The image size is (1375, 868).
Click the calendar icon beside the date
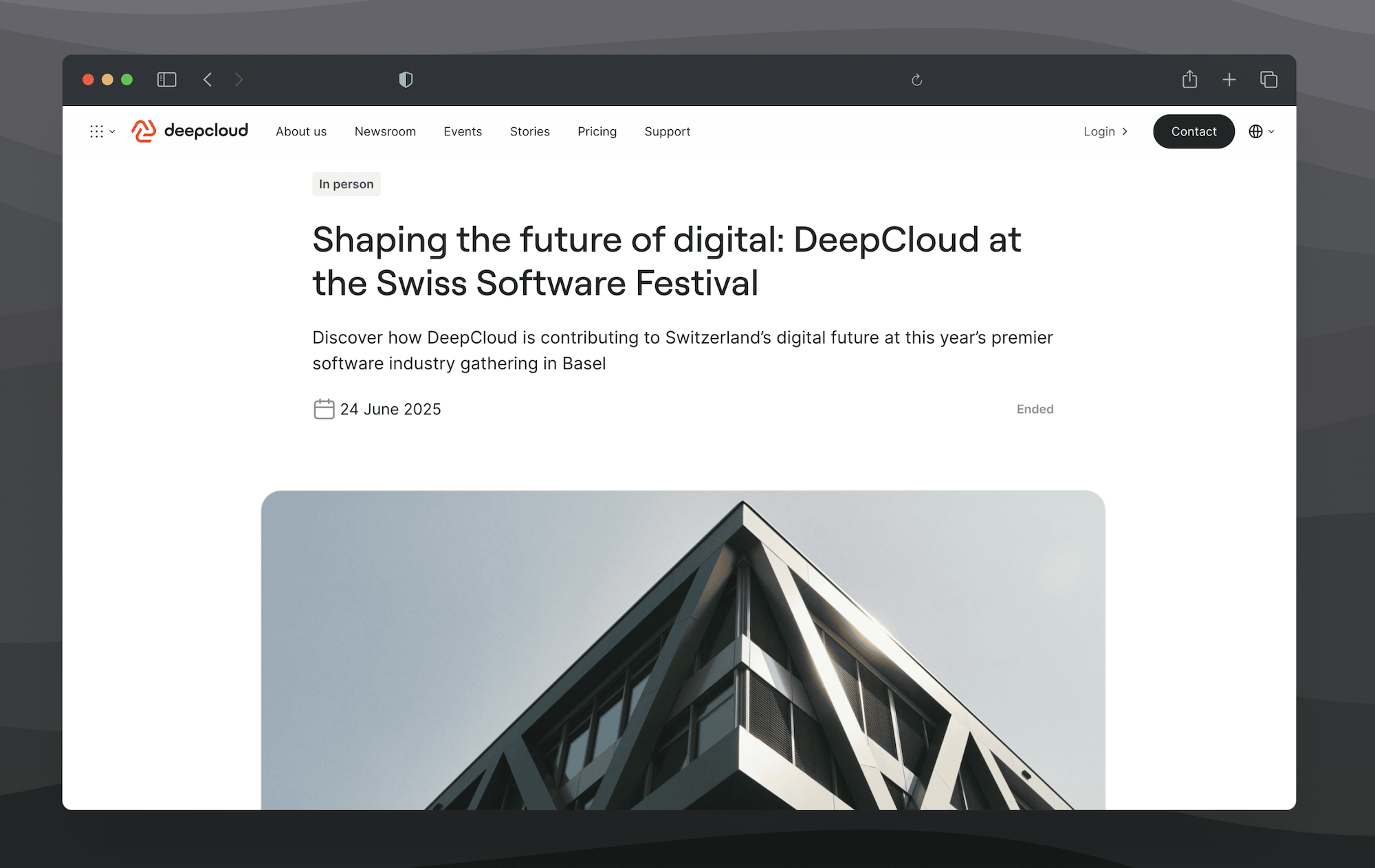point(324,409)
